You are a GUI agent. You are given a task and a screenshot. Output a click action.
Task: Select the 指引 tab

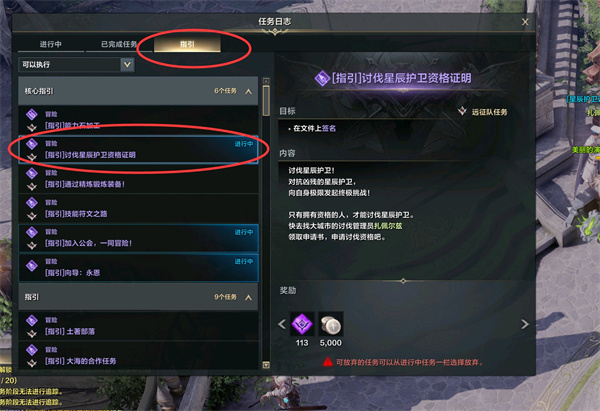(187, 44)
